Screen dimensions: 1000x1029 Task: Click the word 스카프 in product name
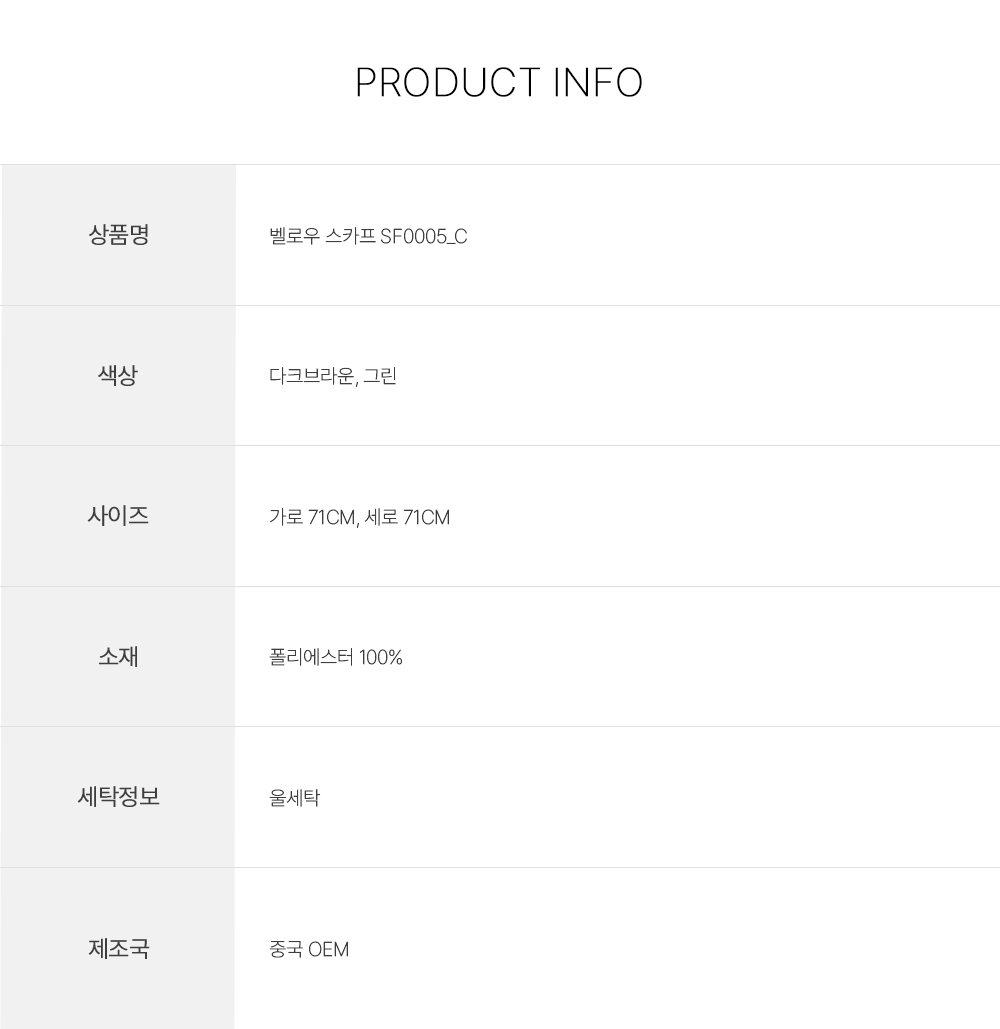pos(351,237)
